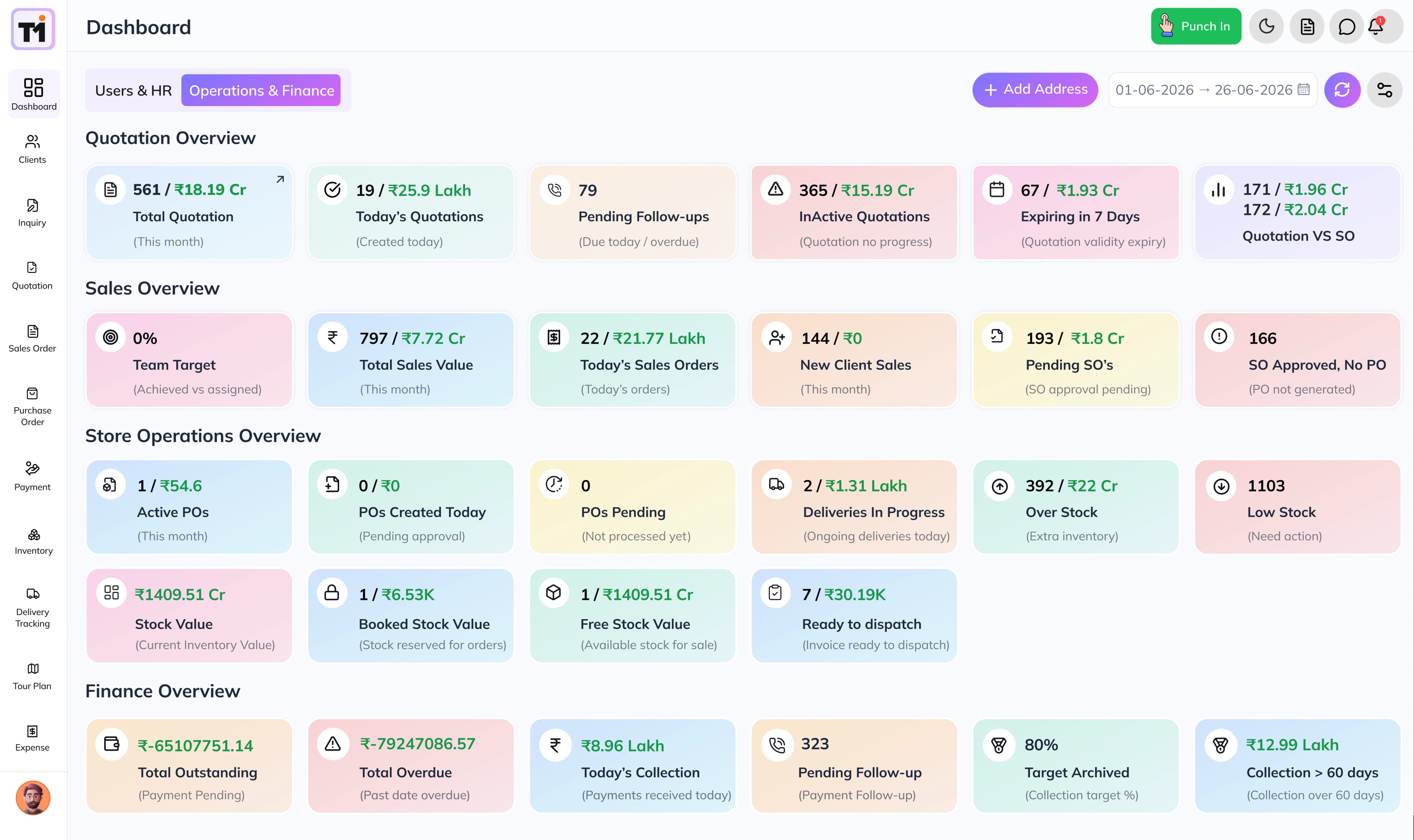
Task: Click the Low Stock down-arrow icon
Action: pyautogui.click(x=1221, y=486)
